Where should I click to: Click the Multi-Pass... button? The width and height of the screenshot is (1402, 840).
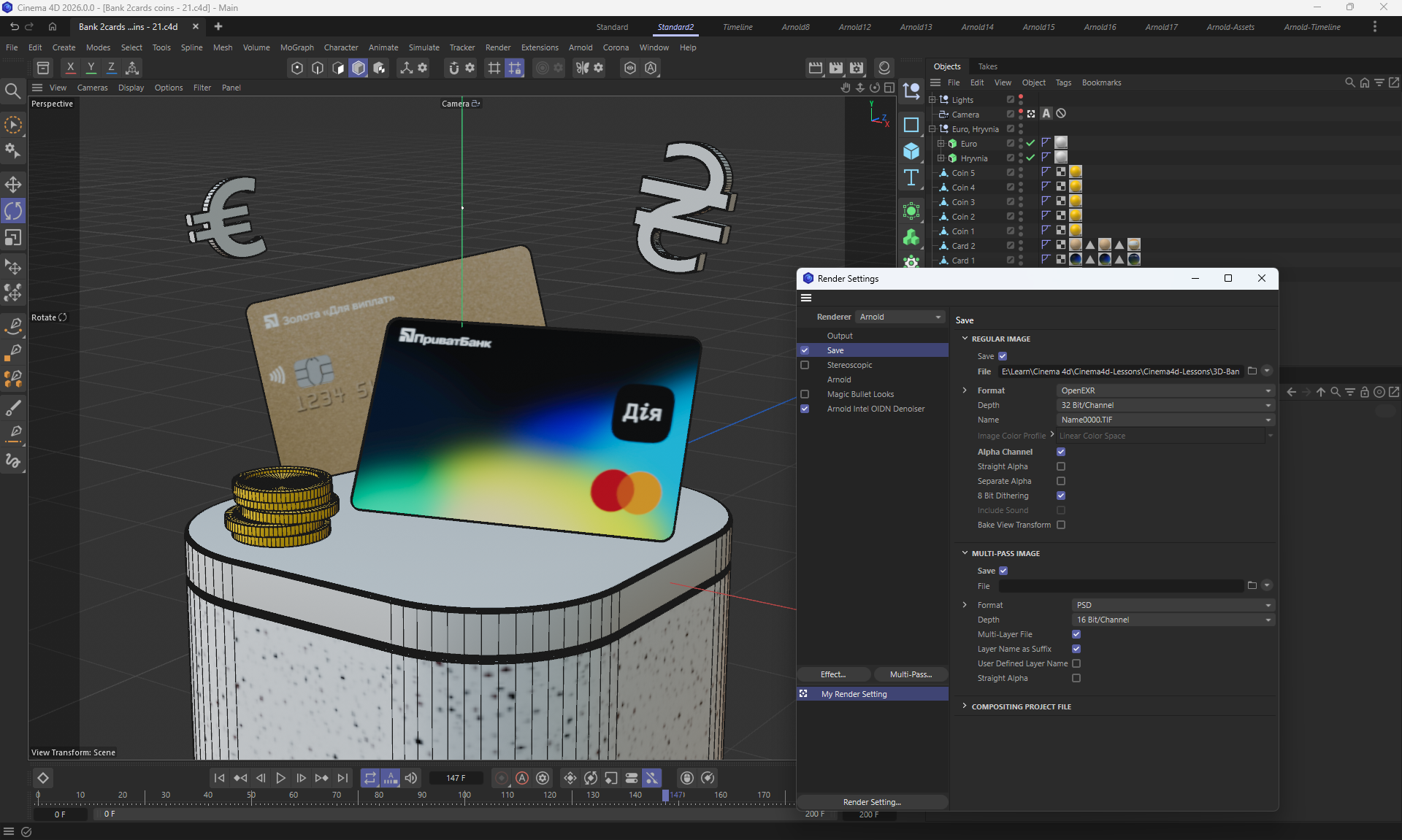[x=910, y=674]
